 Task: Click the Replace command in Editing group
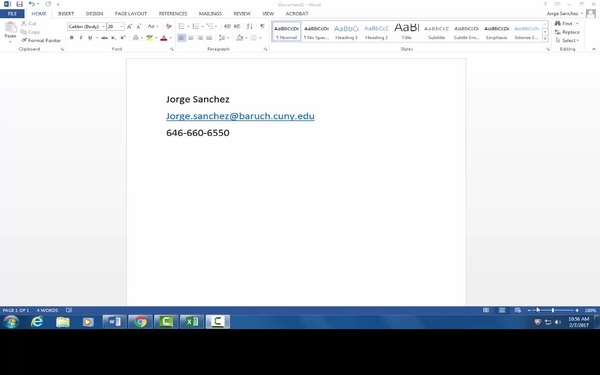(x=567, y=32)
